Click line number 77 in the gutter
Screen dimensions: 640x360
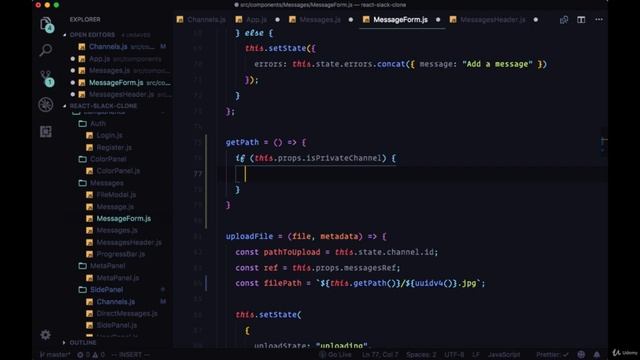point(198,174)
